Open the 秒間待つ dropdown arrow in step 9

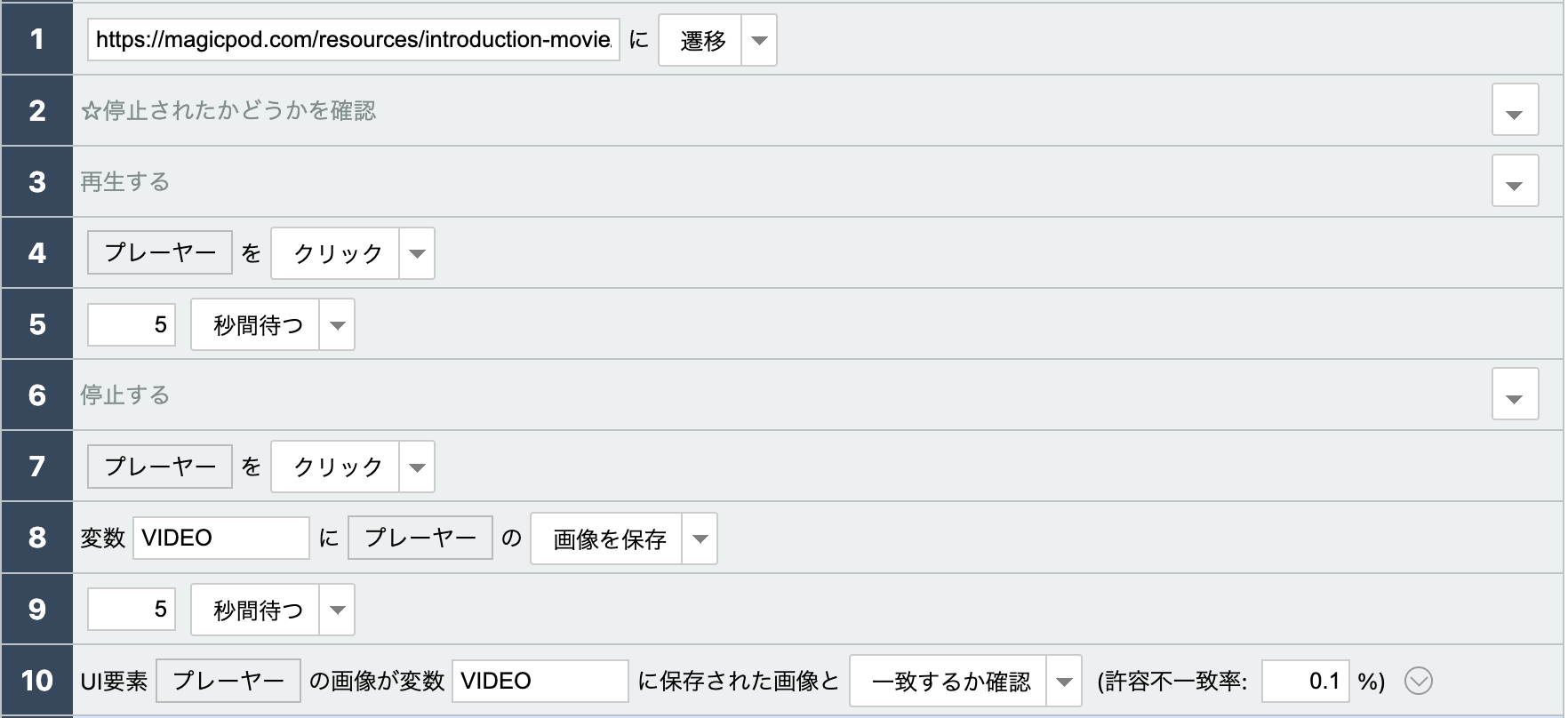337,610
